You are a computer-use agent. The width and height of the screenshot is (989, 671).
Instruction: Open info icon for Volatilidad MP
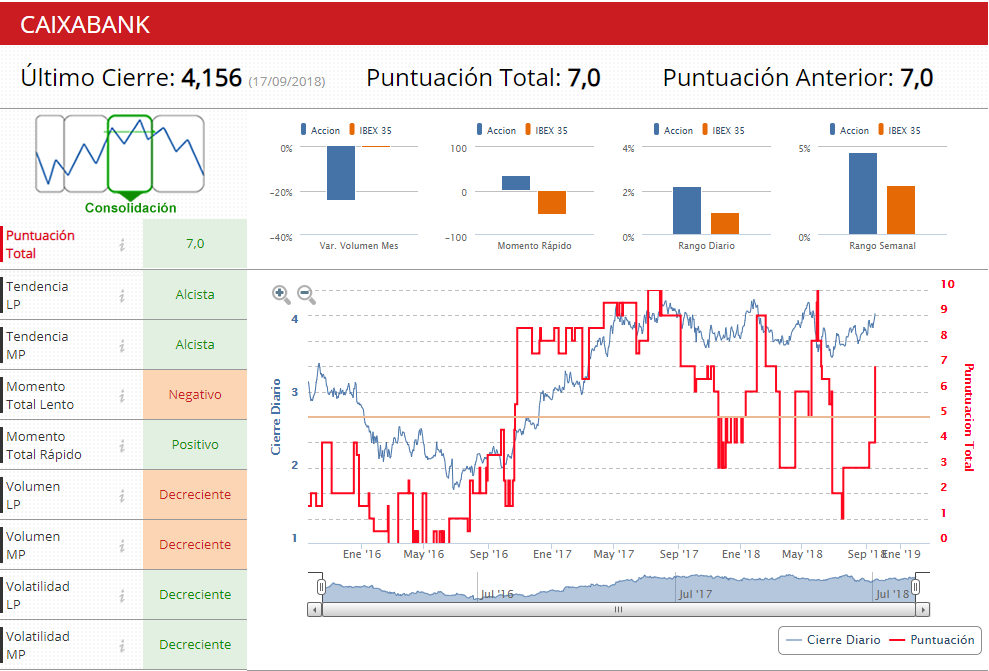(122, 646)
